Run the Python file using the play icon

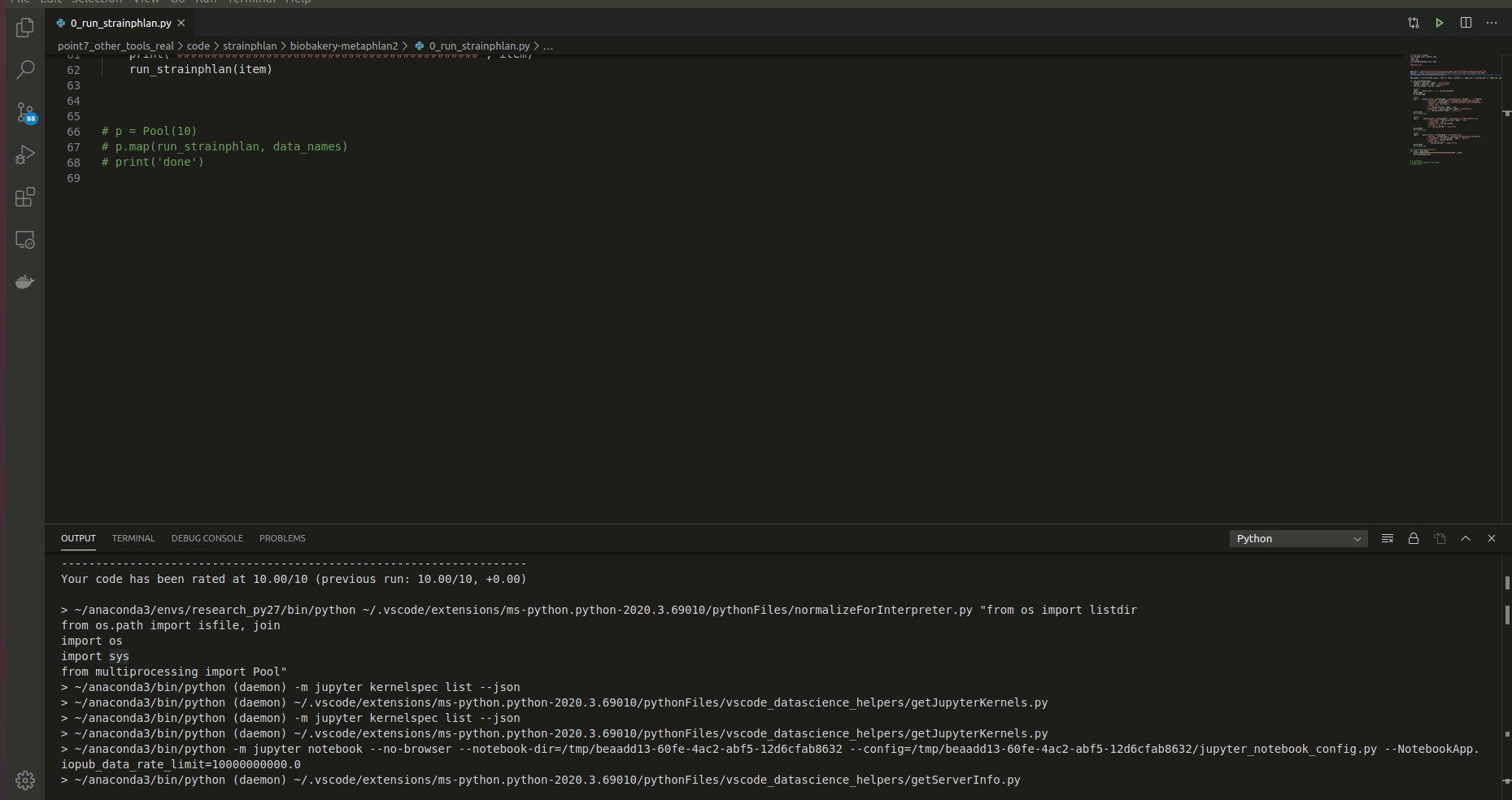pyautogui.click(x=1440, y=23)
